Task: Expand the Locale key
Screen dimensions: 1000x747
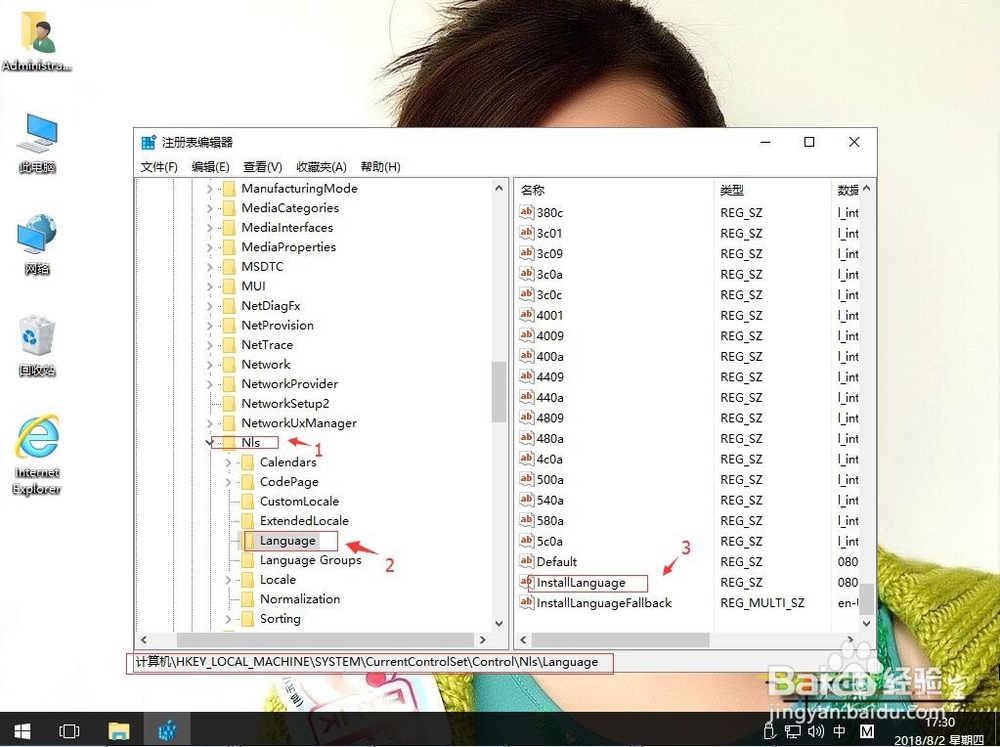Action: (x=228, y=579)
